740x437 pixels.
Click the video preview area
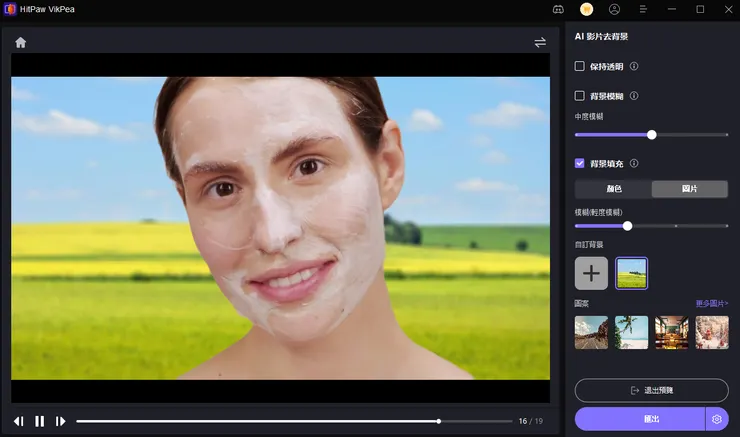280,228
